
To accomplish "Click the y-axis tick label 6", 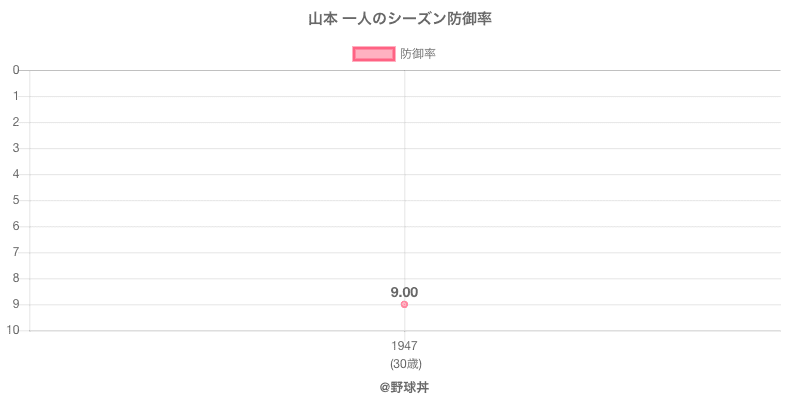I will pos(17,226).
